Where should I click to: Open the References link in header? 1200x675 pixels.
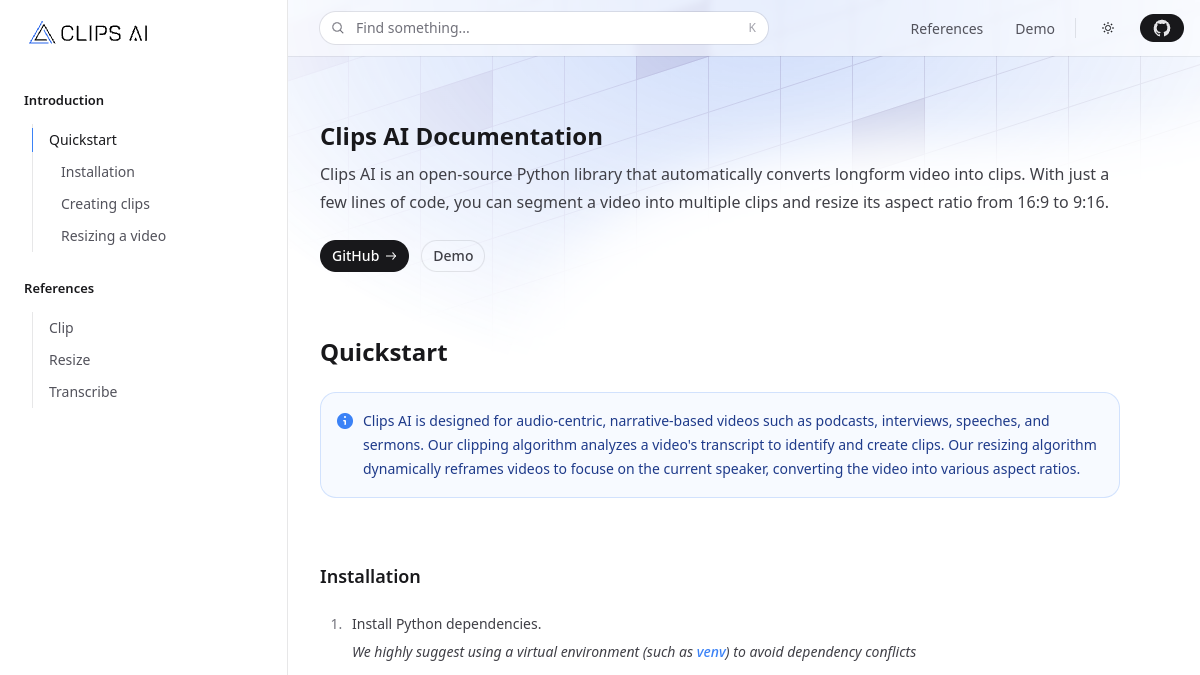947,29
